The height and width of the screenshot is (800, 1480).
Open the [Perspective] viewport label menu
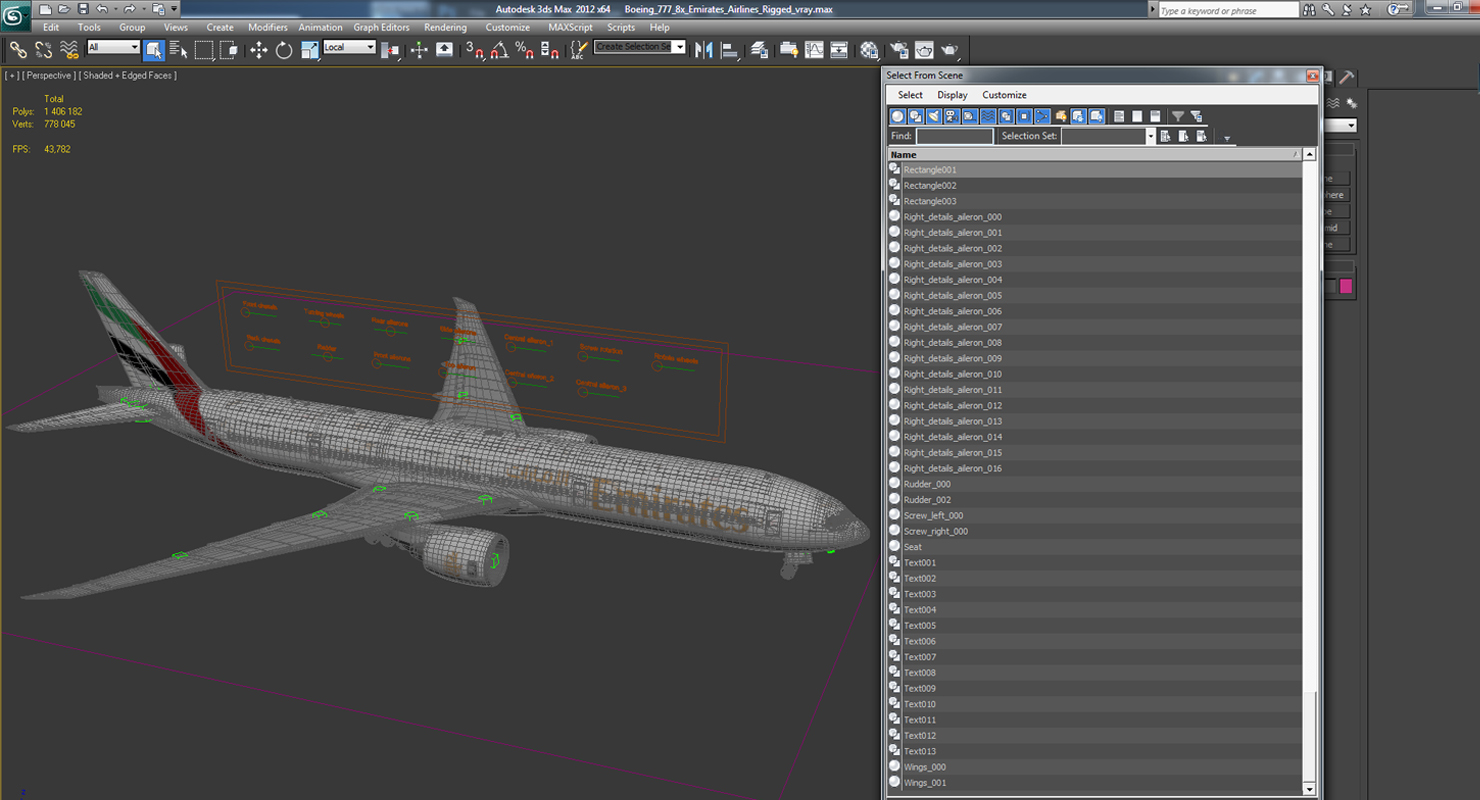(x=48, y=75)
